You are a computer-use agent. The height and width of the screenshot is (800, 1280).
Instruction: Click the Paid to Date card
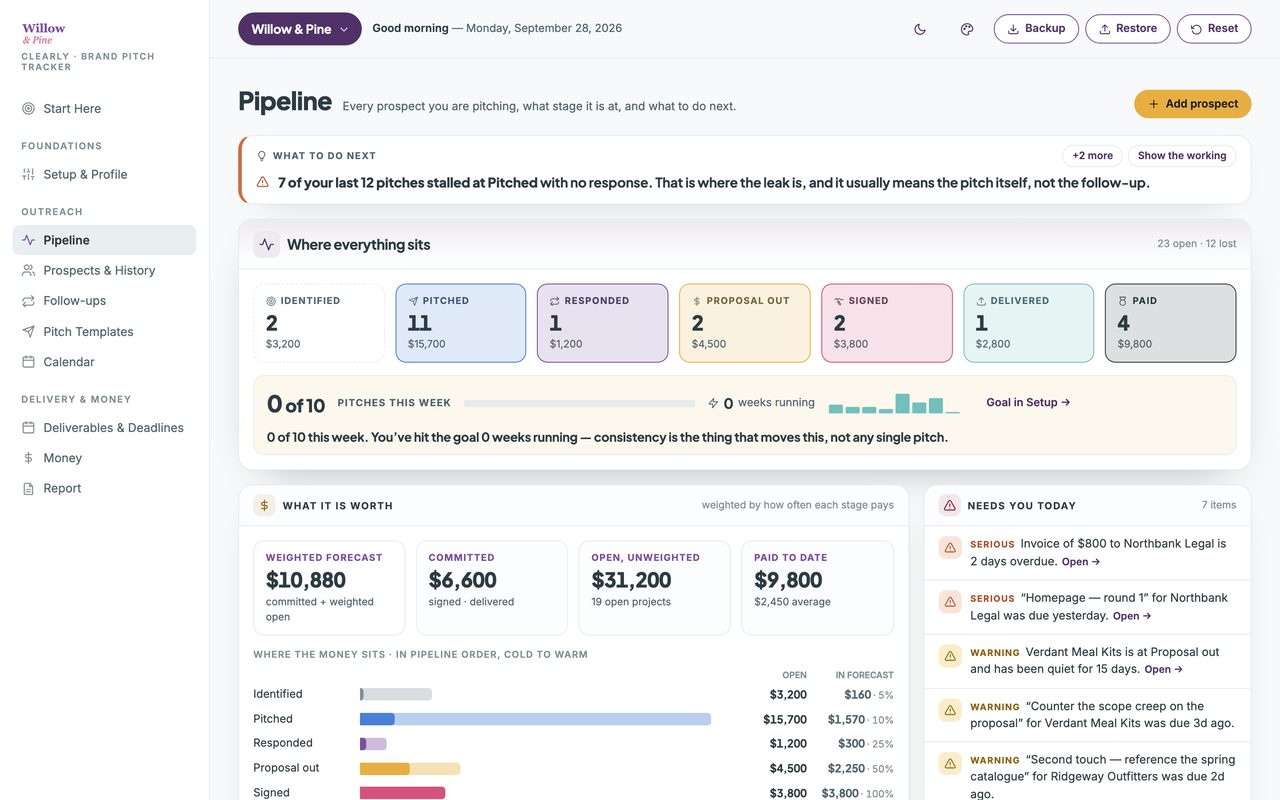pos(817,588)
